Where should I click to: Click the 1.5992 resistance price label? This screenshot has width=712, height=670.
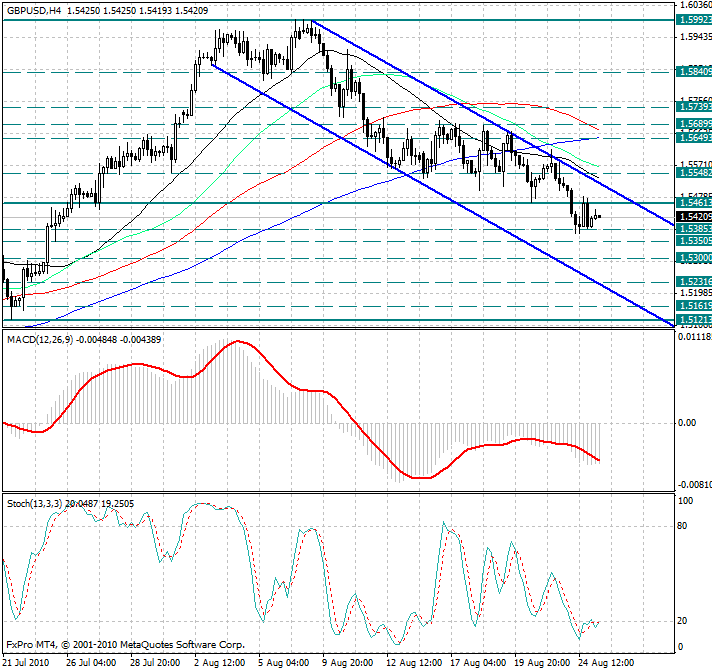(694, 20)
